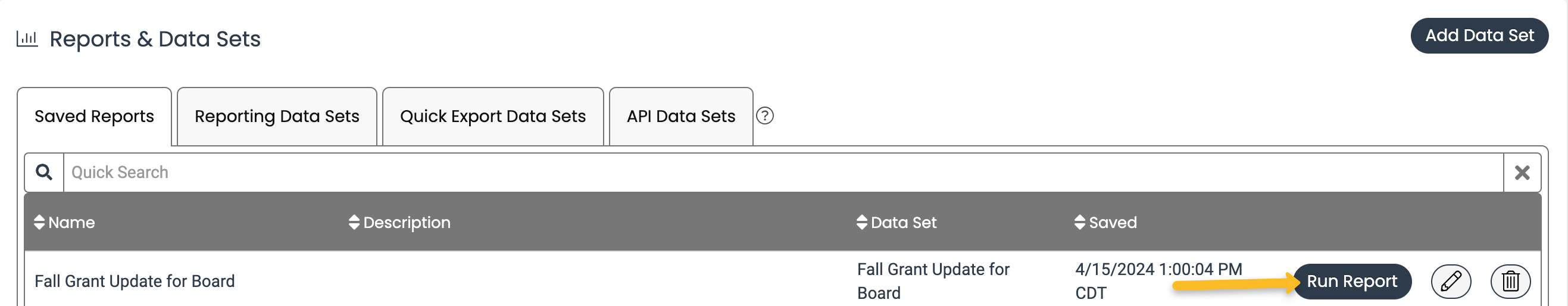
Task: Sort the table by Saved date column
Action: 1106,222
